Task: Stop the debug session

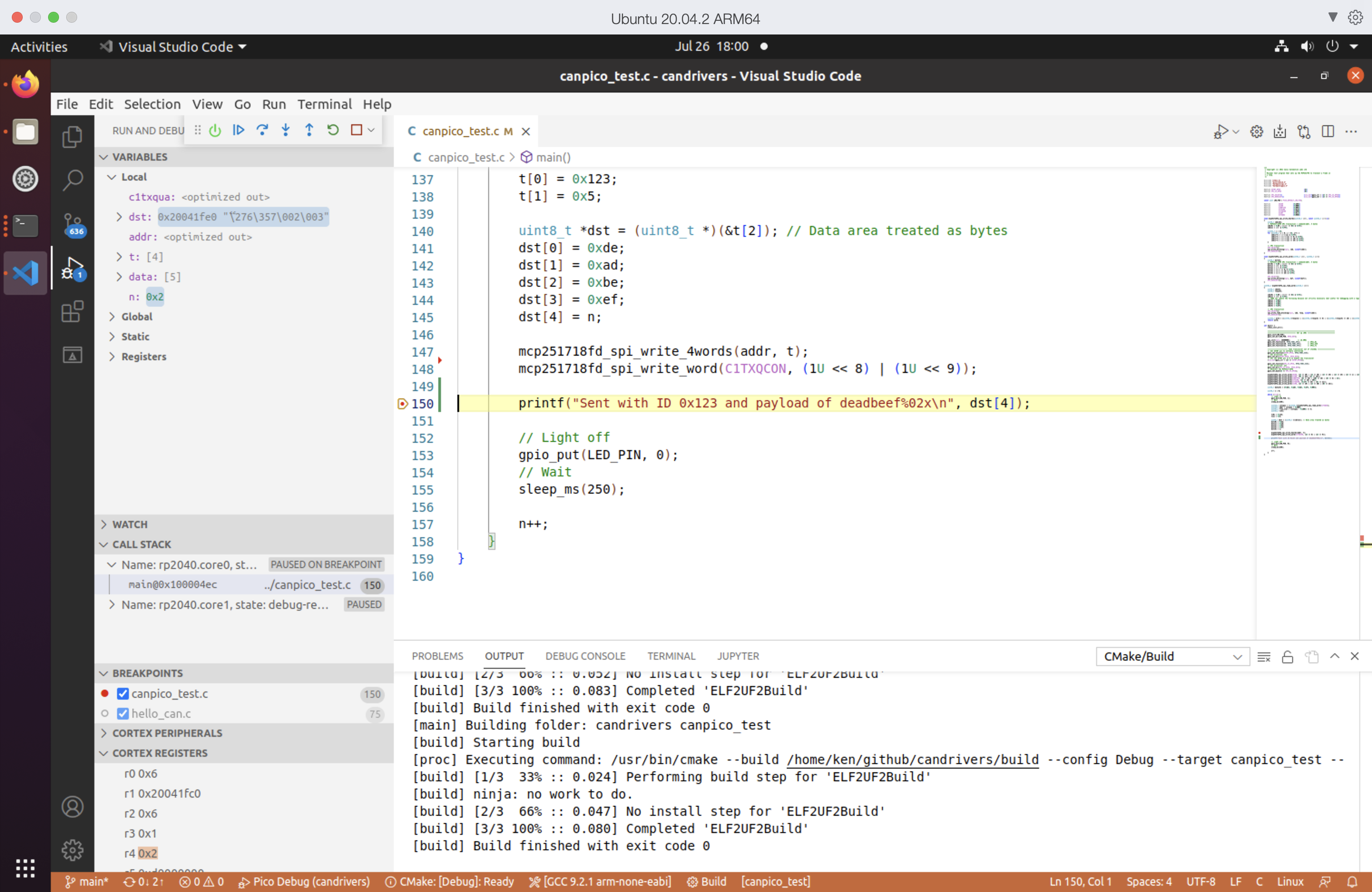Action: pos(356,130)
